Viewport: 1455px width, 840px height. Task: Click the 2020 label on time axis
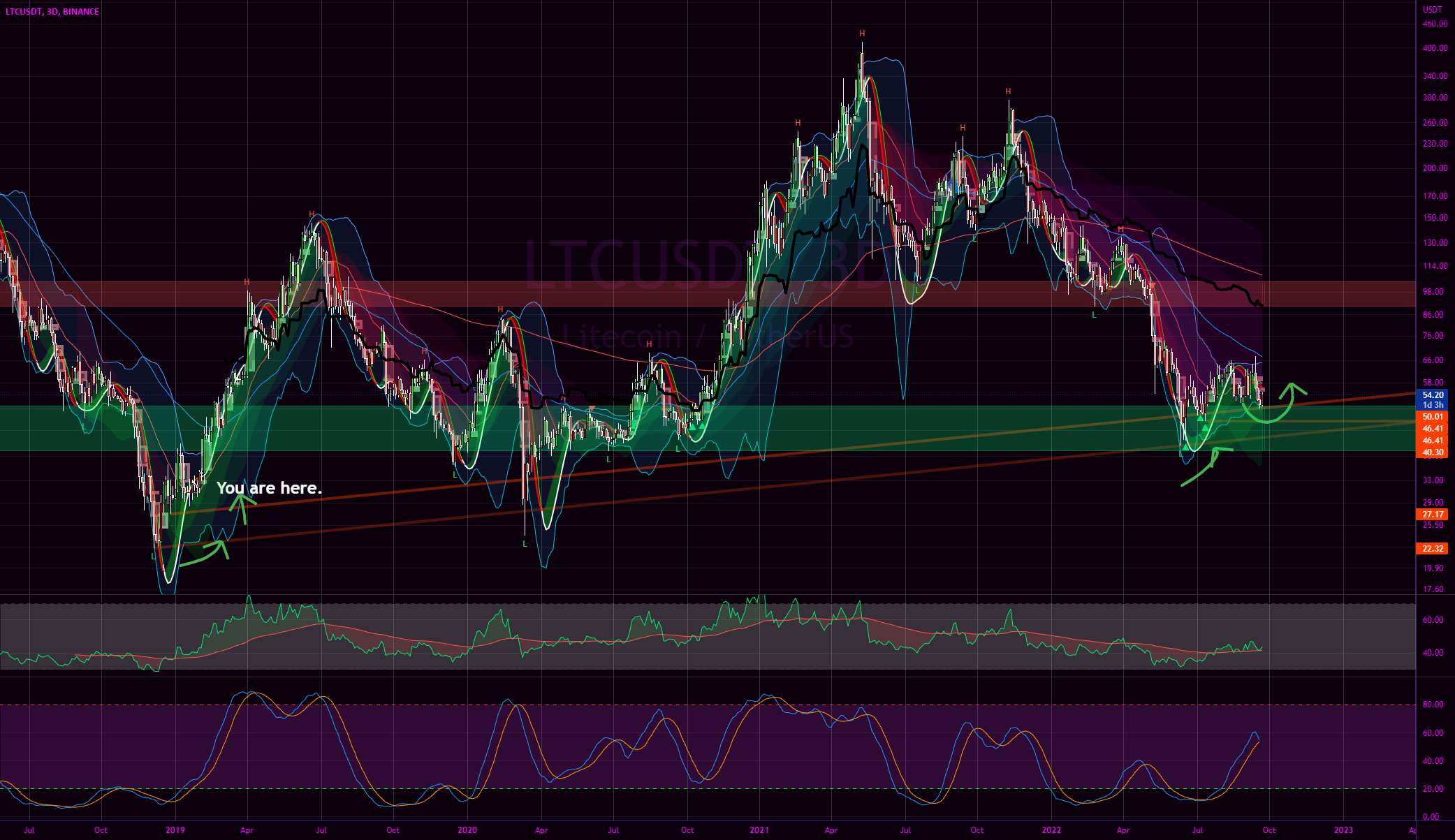[x=467, y=830]
